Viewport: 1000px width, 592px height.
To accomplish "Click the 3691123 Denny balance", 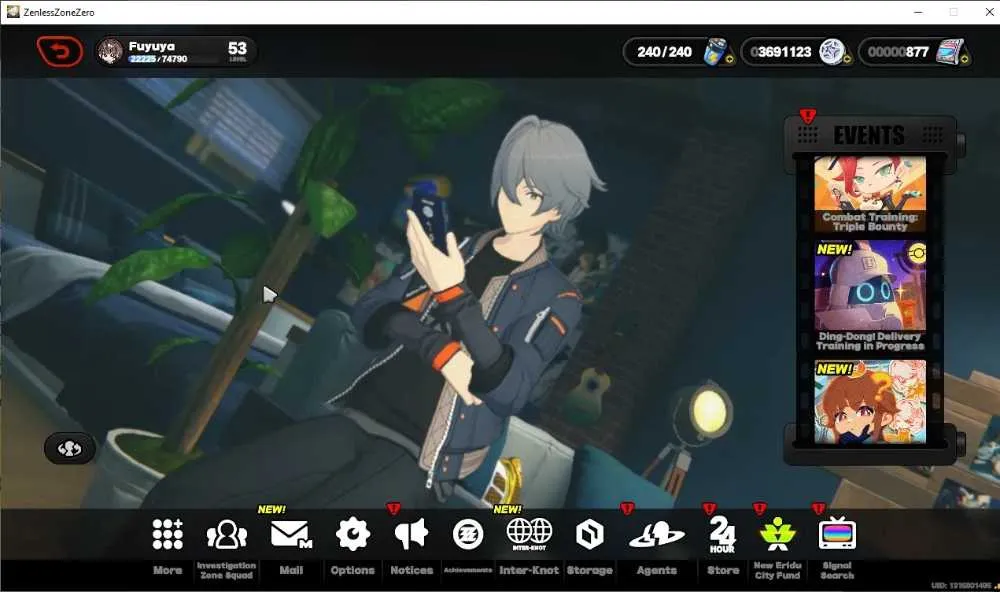I will [781, 52].
